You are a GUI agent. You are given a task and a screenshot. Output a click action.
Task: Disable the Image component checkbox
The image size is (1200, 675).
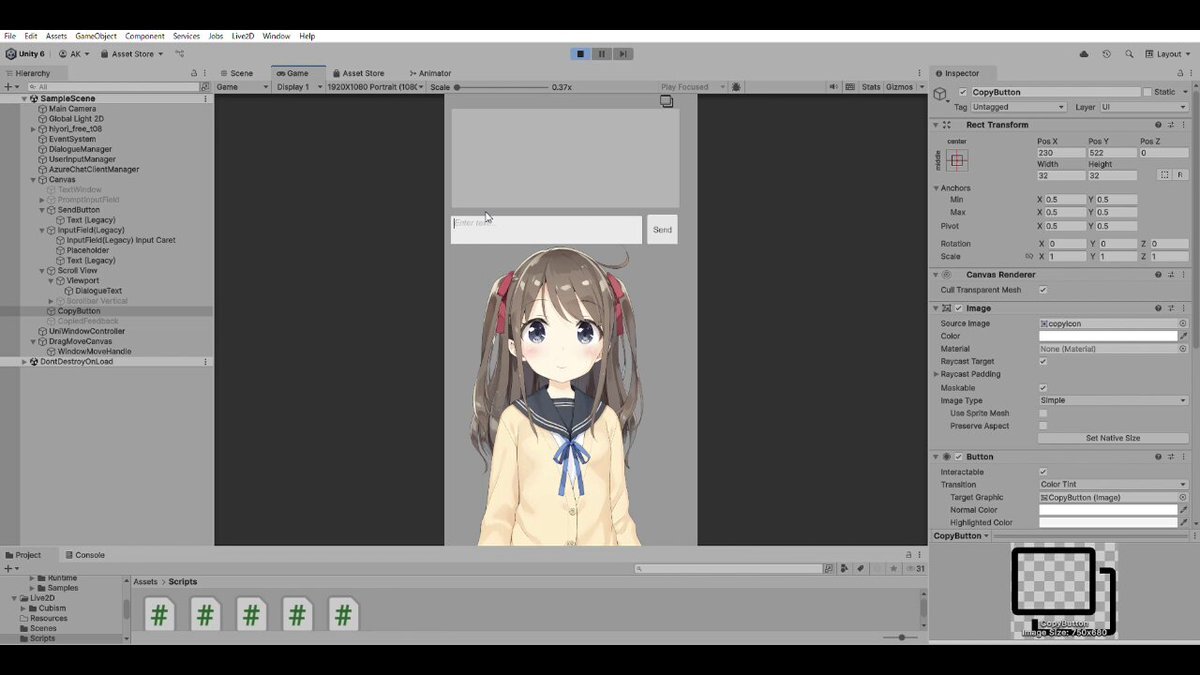coord(958,308)
